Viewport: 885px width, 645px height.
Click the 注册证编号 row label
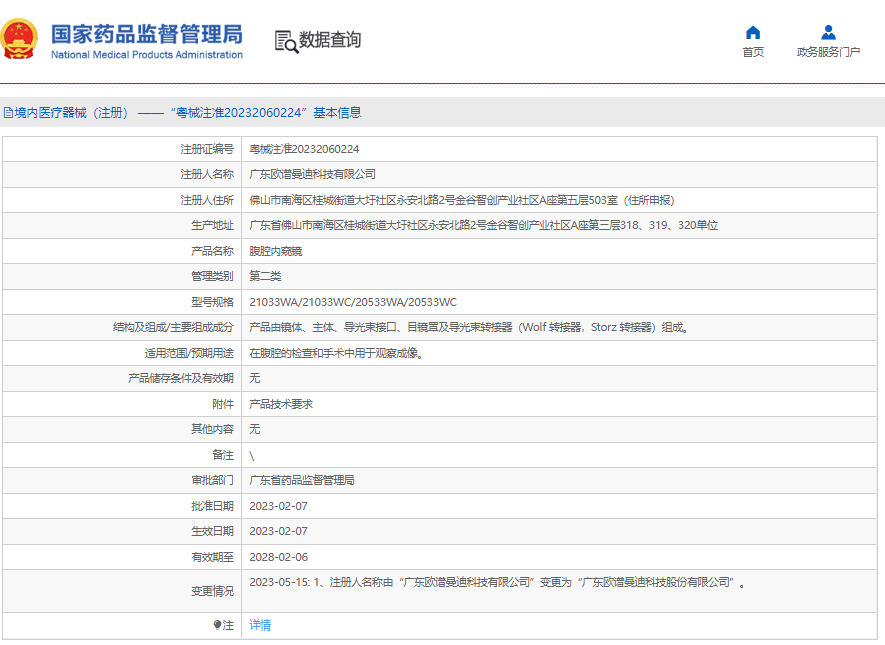click(207, 149)
